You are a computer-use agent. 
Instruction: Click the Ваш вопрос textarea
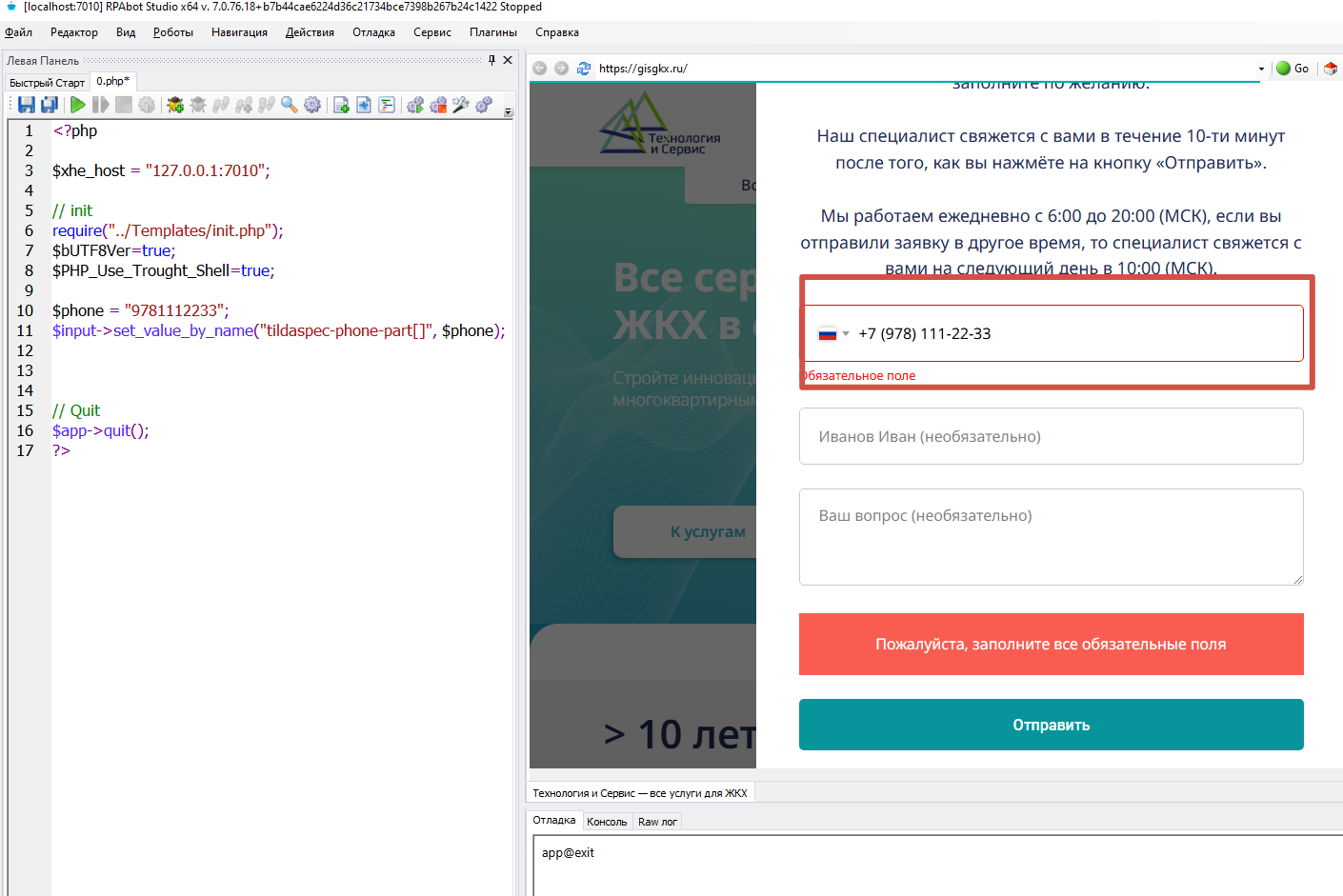1052,537
